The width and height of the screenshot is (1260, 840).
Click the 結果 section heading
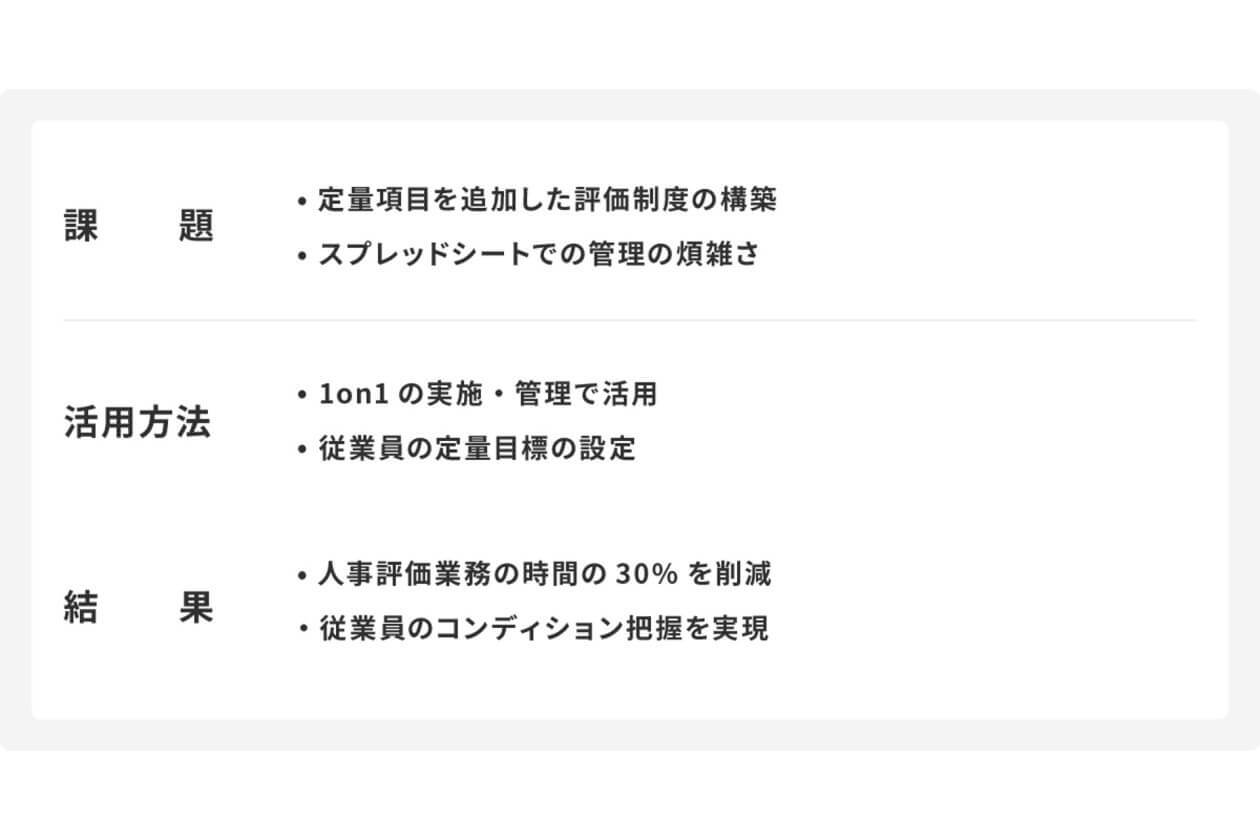[x=139, y=608]
